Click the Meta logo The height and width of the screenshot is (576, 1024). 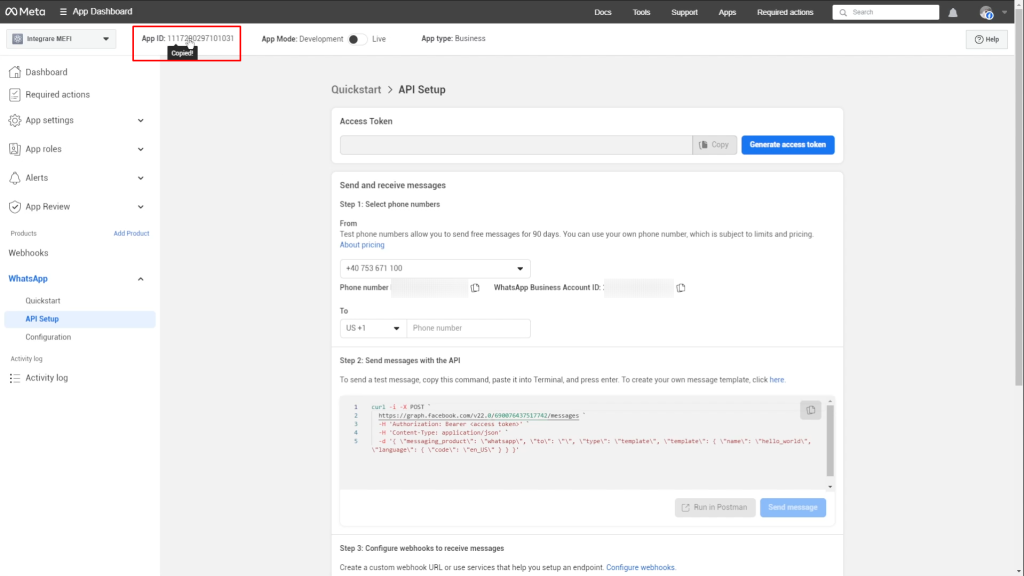(x=25, y=12)
